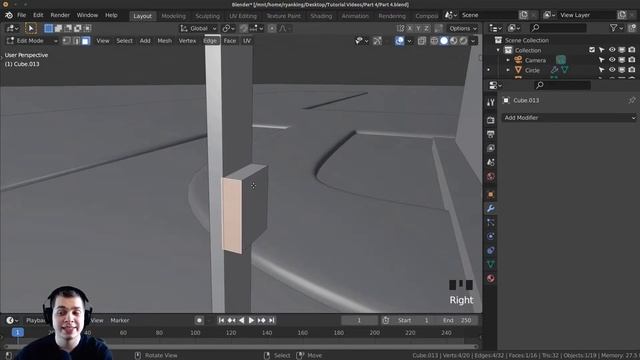Set selection mode to new selection
The height and width of the screenshot is (360, 640).
pos(49,28)
